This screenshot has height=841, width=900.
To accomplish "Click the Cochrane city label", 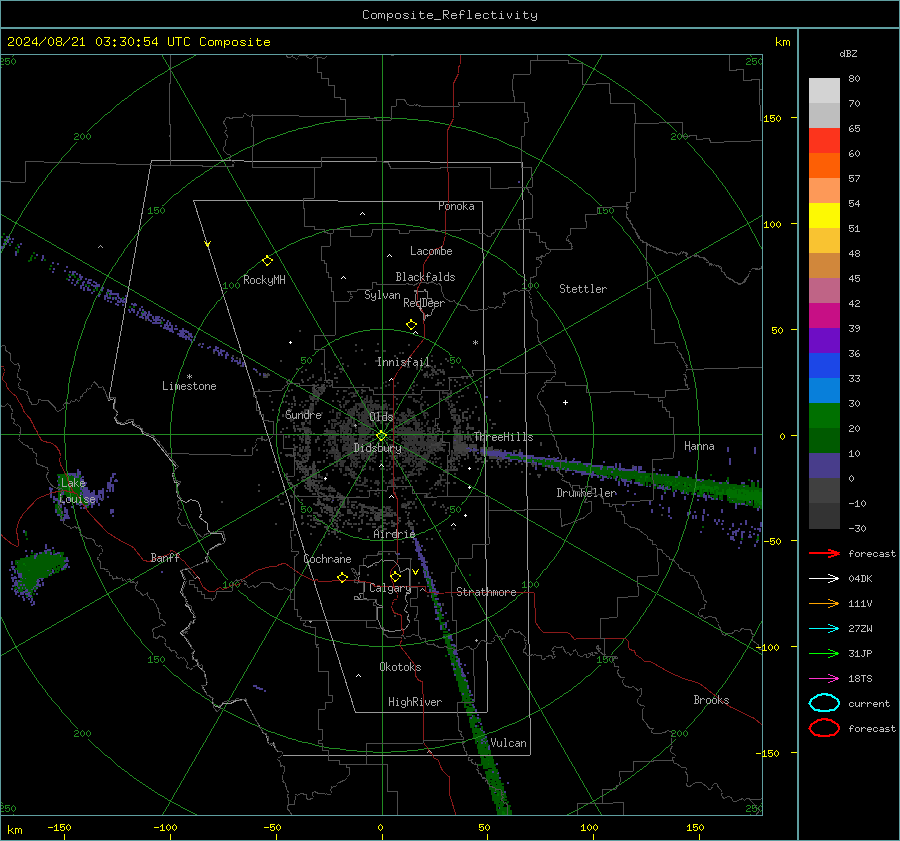I will [x=327, y=559].
